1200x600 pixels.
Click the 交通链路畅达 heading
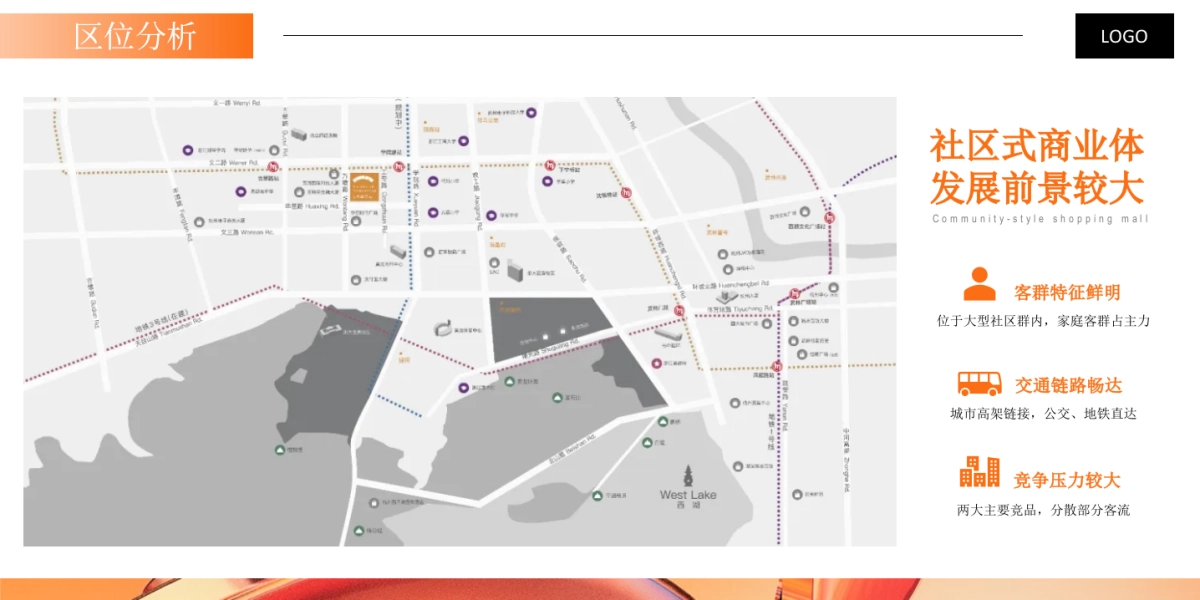click(1068, 385)
